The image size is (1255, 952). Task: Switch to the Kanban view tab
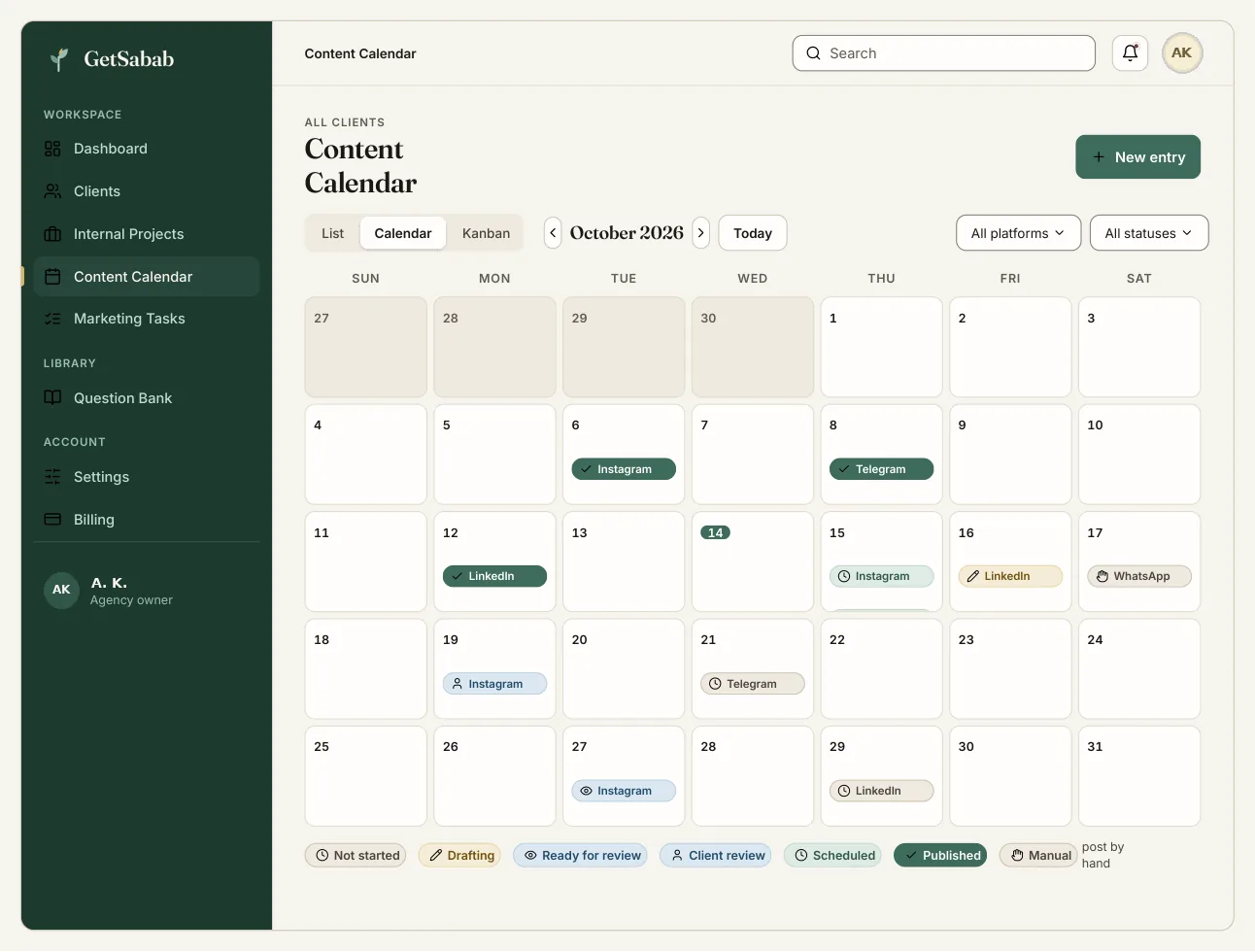[486, 233]
